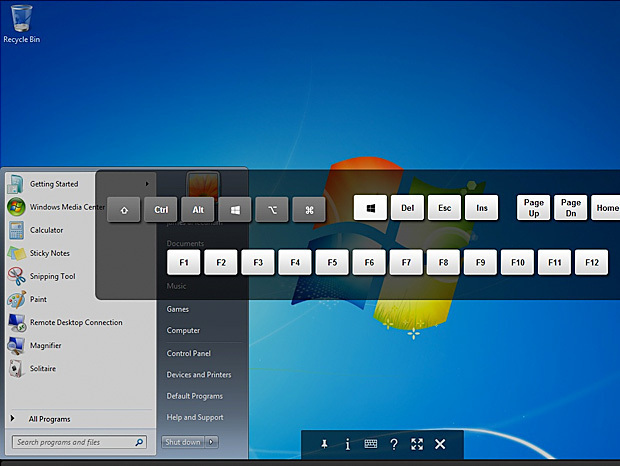Screen dimensions: 620x466
Task: Enter full screen with the expand arrows icon
Action: (x=417, y=444)
